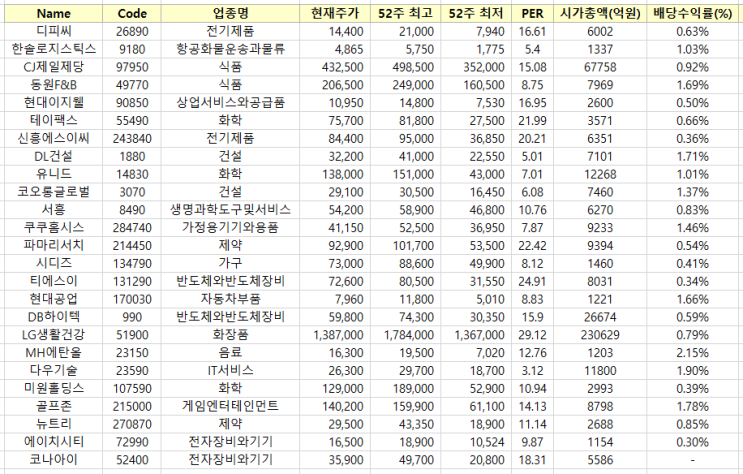Select the DB하이텍 cell
The height and width of the screenshot is (474, 743).
[54, 317]
